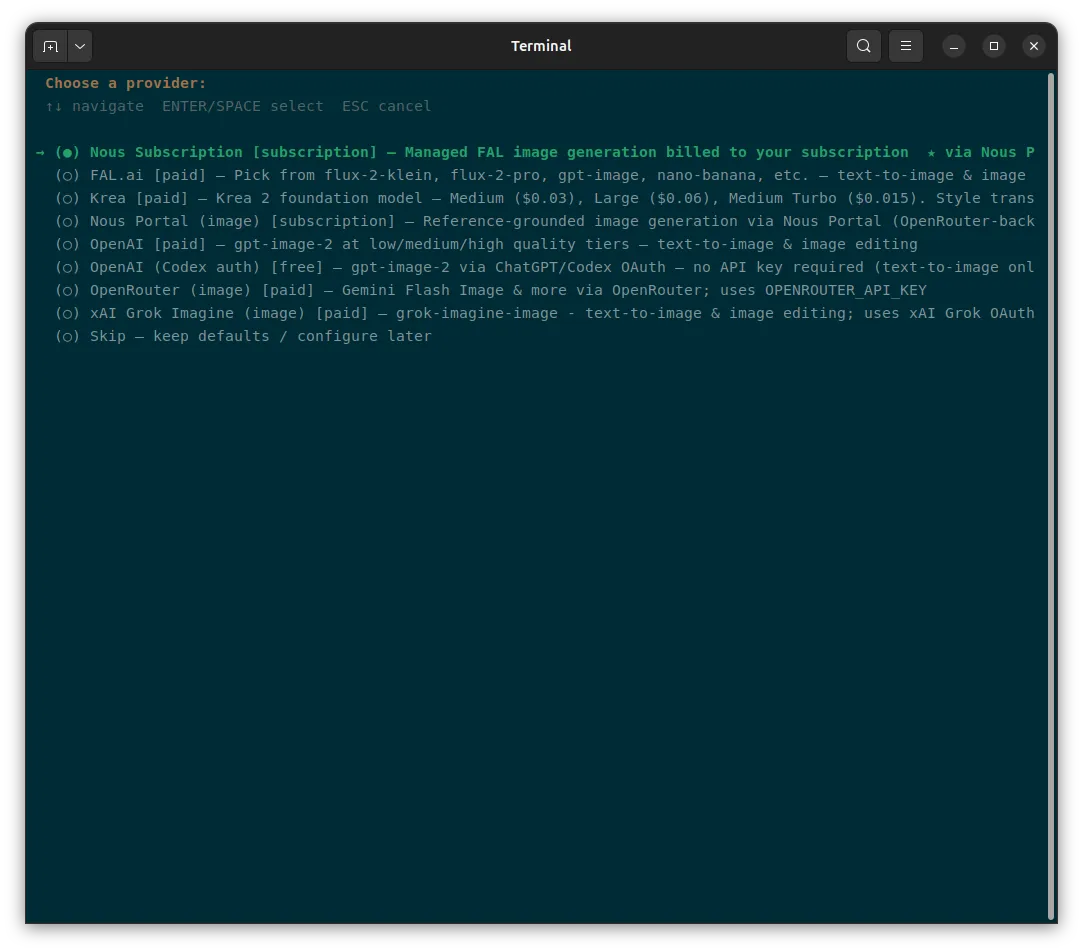Click the 'Terminal' window title

tap(541, 46)
